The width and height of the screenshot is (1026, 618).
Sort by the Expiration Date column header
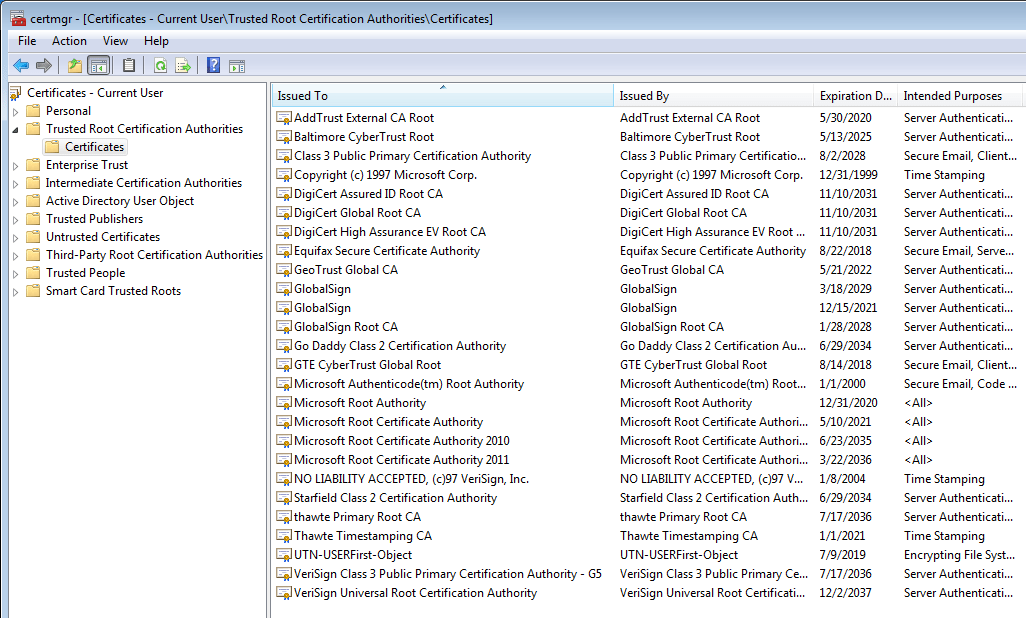pyautogui.click(x=855, y=95)
